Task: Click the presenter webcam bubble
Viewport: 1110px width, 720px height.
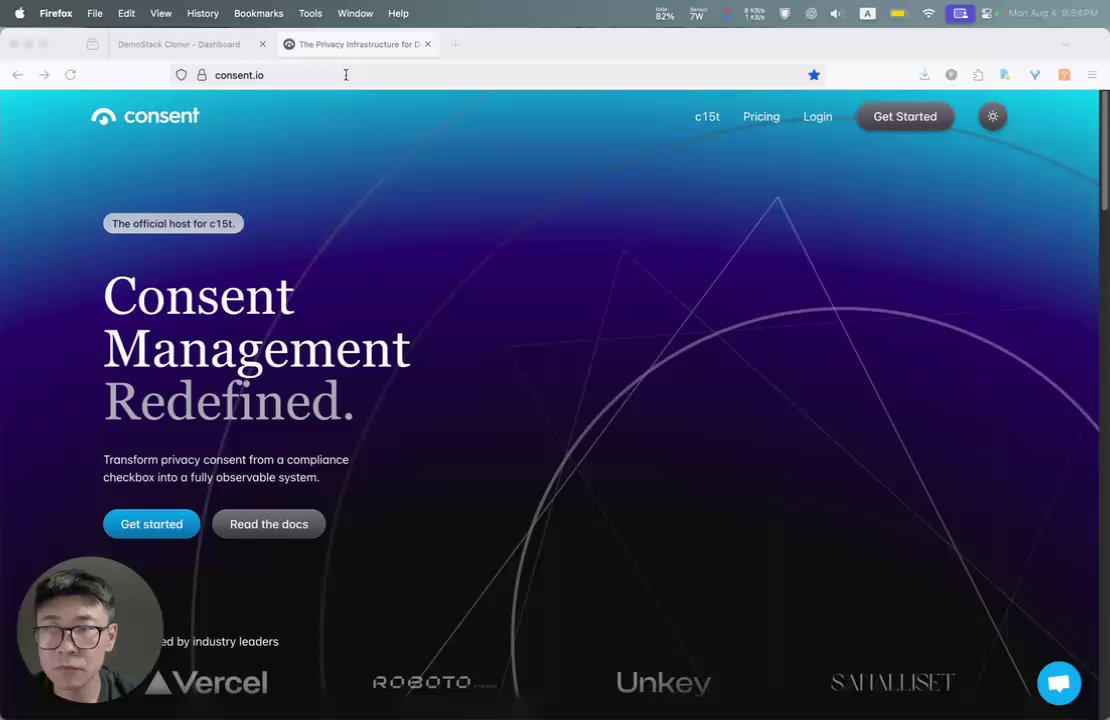Action: tap(90, 630)
